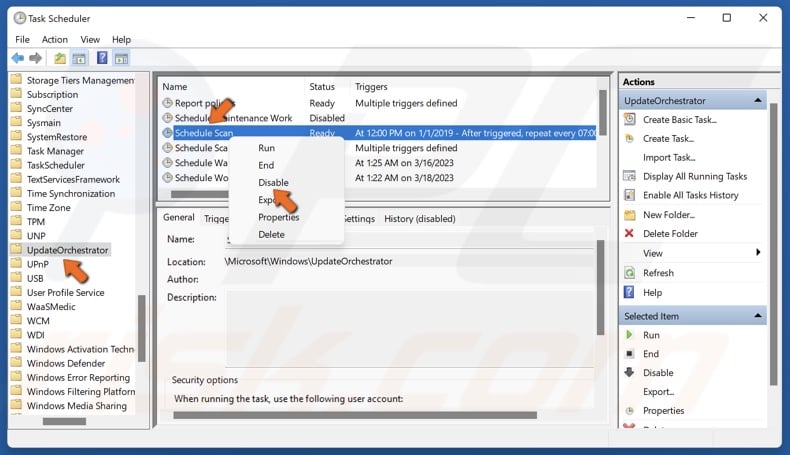
Task: Click Export under Selected Item
Action: (658, 392)
